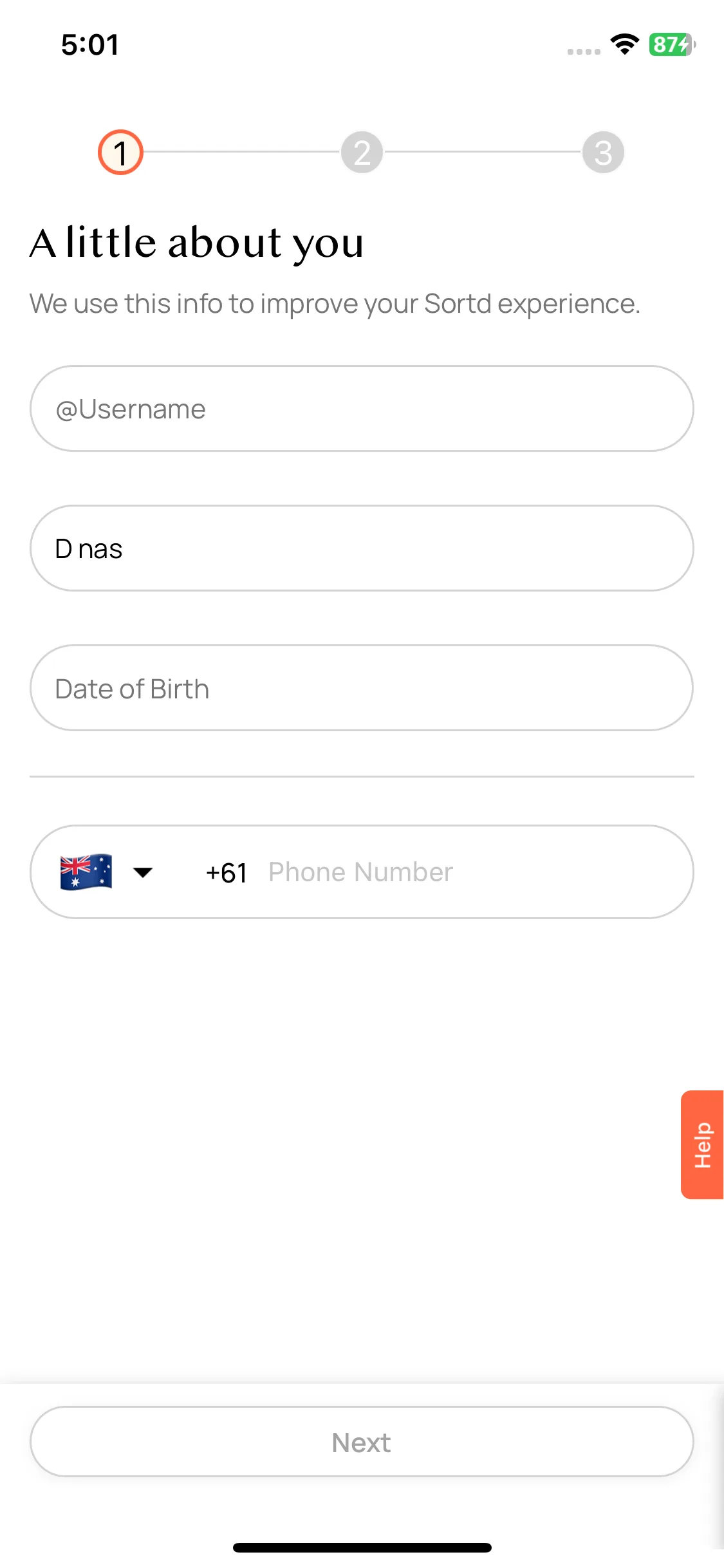Open the orange Help side tab
The height and width of the screenshot is (1568, 724).
click(702, 1144)
